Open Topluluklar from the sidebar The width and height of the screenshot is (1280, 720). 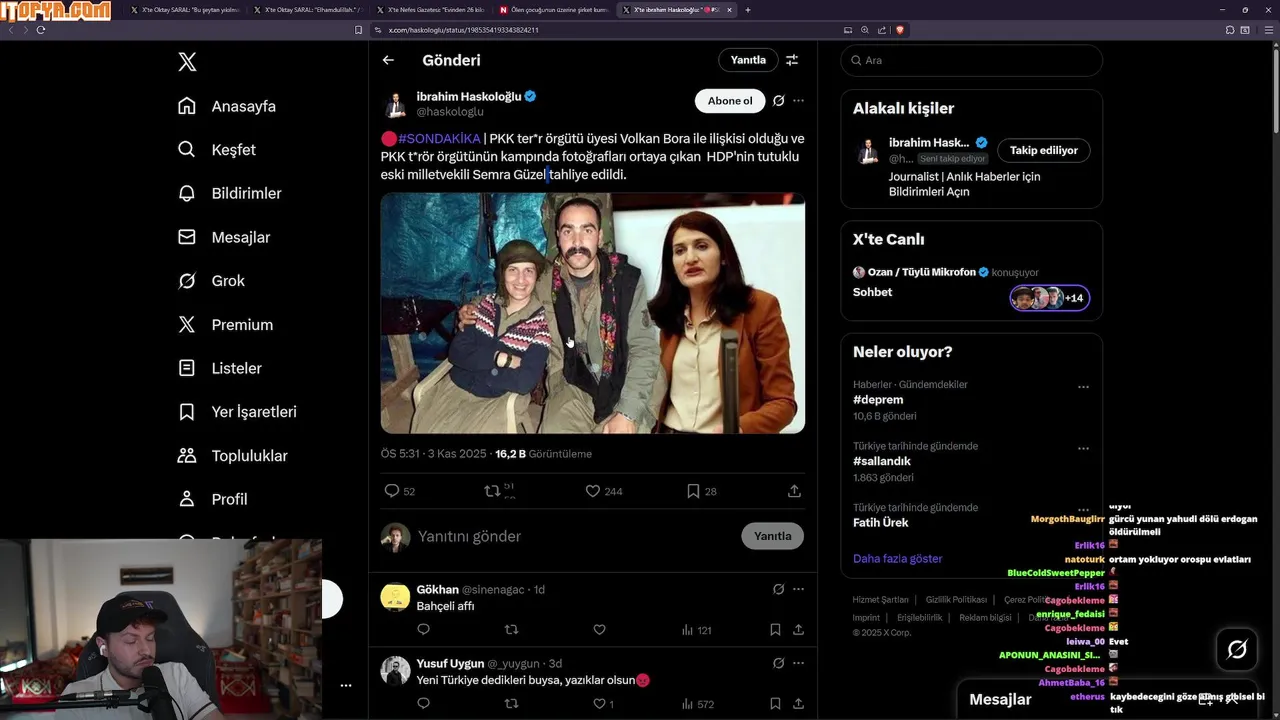(x=233, y=456)
